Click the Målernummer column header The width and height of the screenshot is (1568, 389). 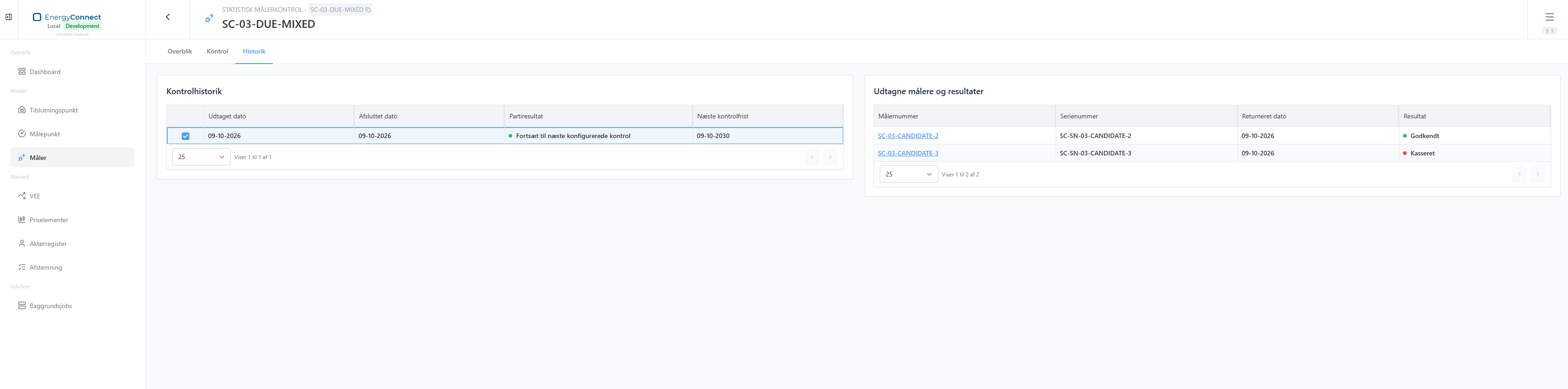(965, 116)
